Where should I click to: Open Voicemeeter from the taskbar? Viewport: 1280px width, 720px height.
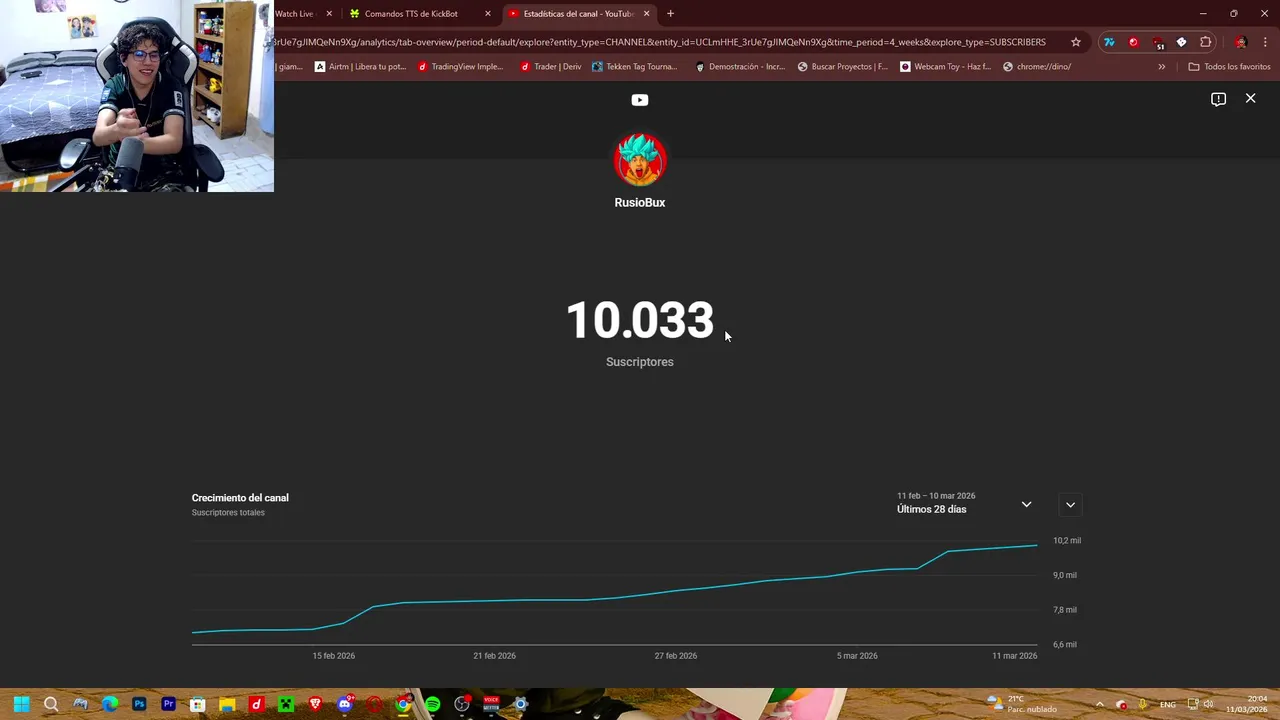click(x=491, y=704)
